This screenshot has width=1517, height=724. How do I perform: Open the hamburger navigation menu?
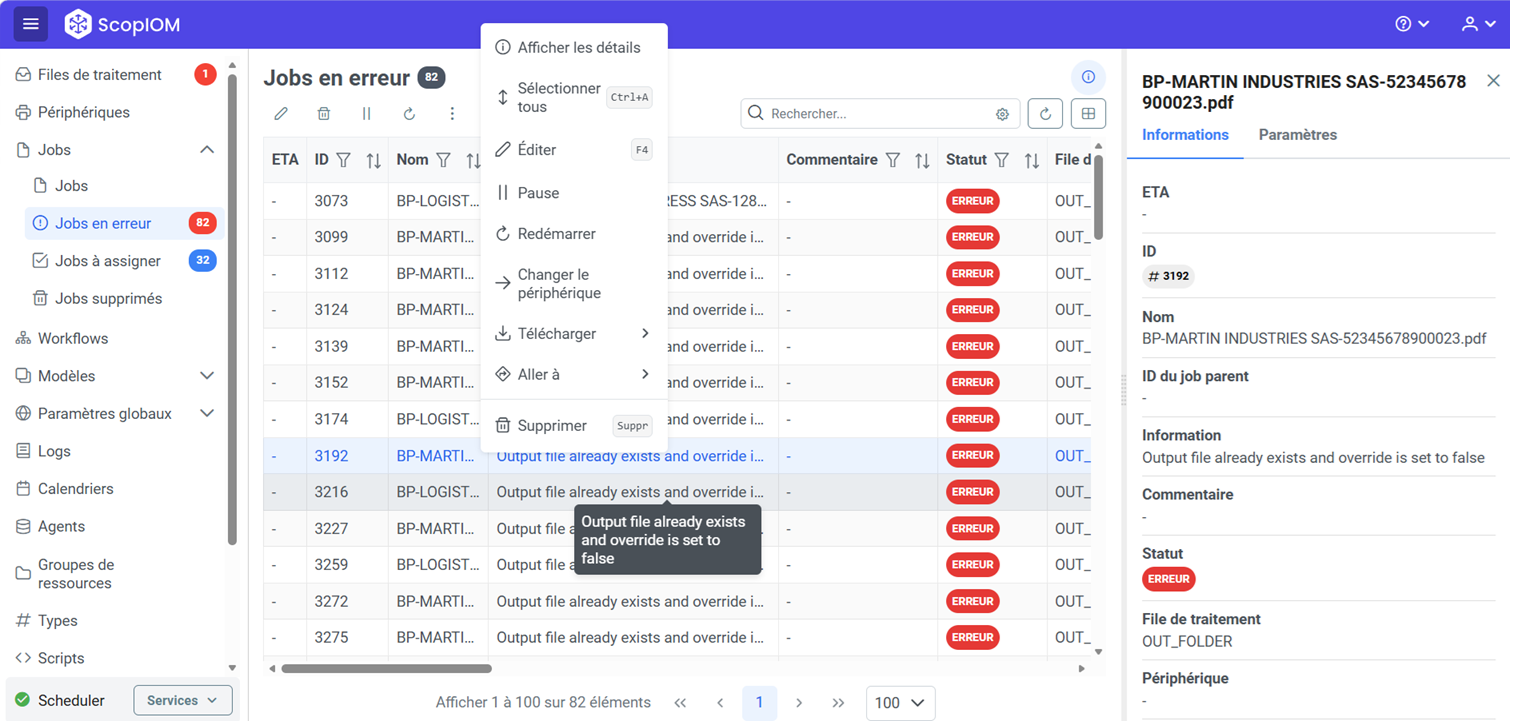coord(30,24)
